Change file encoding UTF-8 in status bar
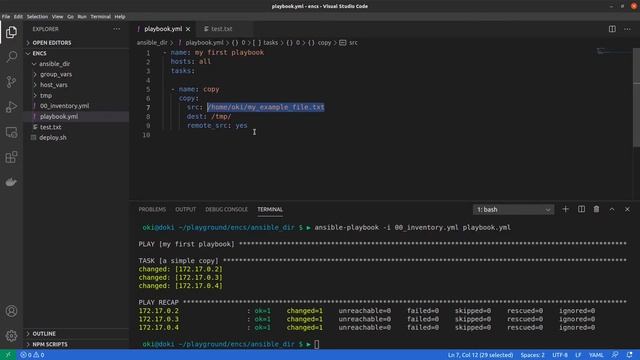This screenshot has width=640, height=360. click(560, 355)
